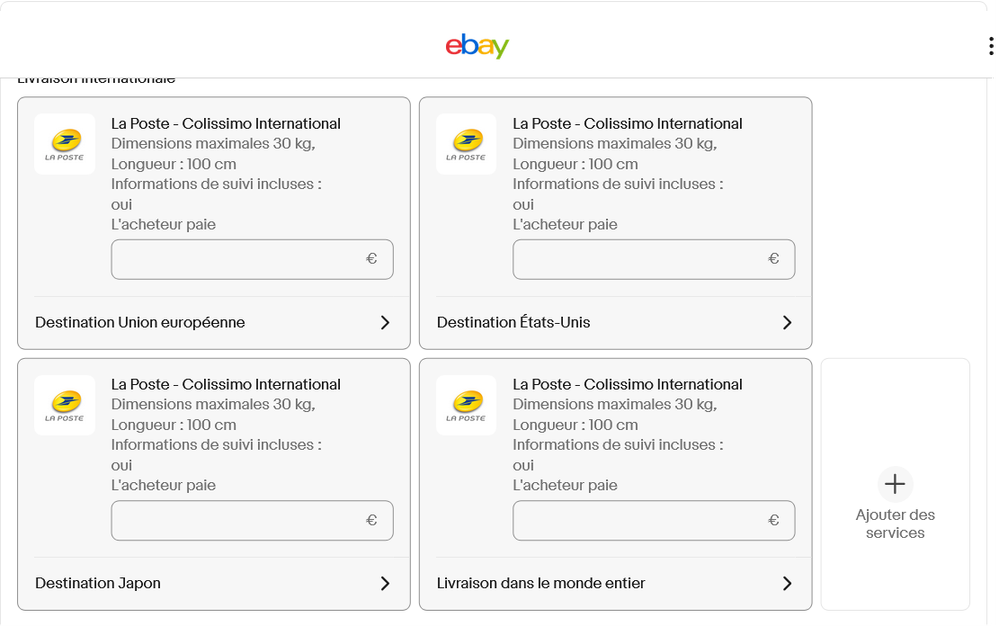Select Destination États-Unis text
Image resolution: width=999 pixels, height=628 pixels.
pyautogui.click(x=514, y=322)
